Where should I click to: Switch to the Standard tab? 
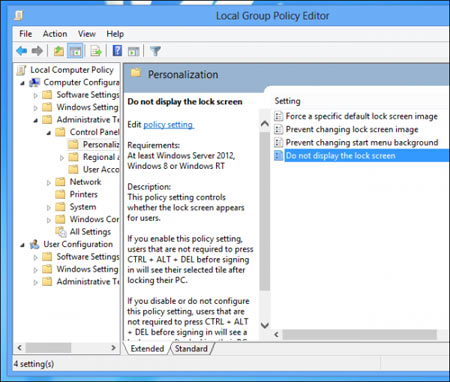[191, 349]
